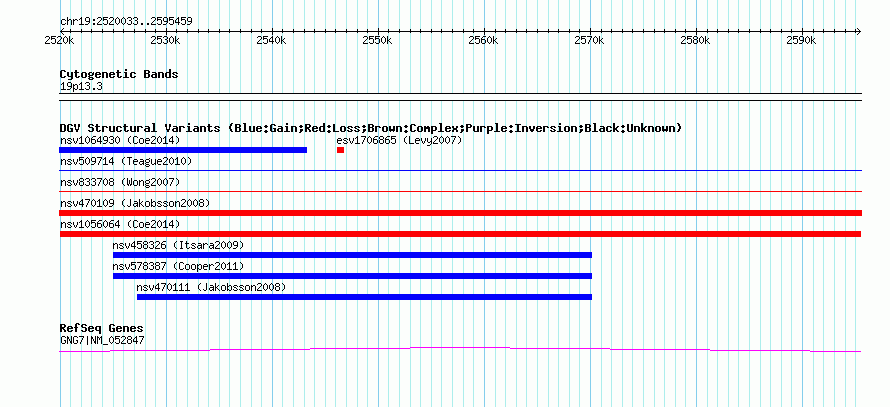Click the thick red nsv470109 loss bar
The height and width of the screenshot is (407, 890).
[x=460, y=213]
